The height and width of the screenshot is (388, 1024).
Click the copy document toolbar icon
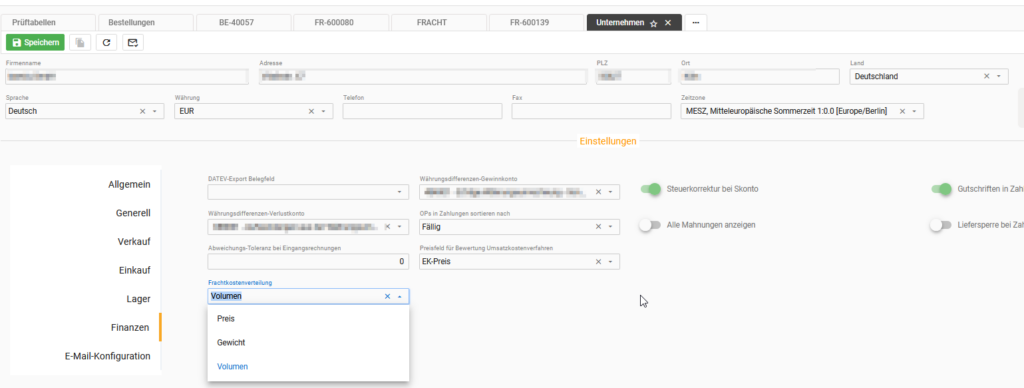(80, 42)
